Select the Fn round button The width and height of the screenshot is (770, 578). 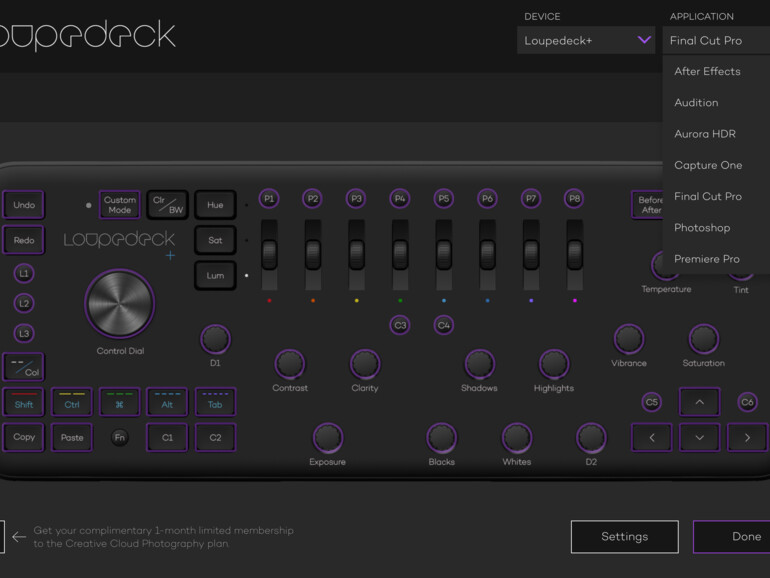[120, 437]
